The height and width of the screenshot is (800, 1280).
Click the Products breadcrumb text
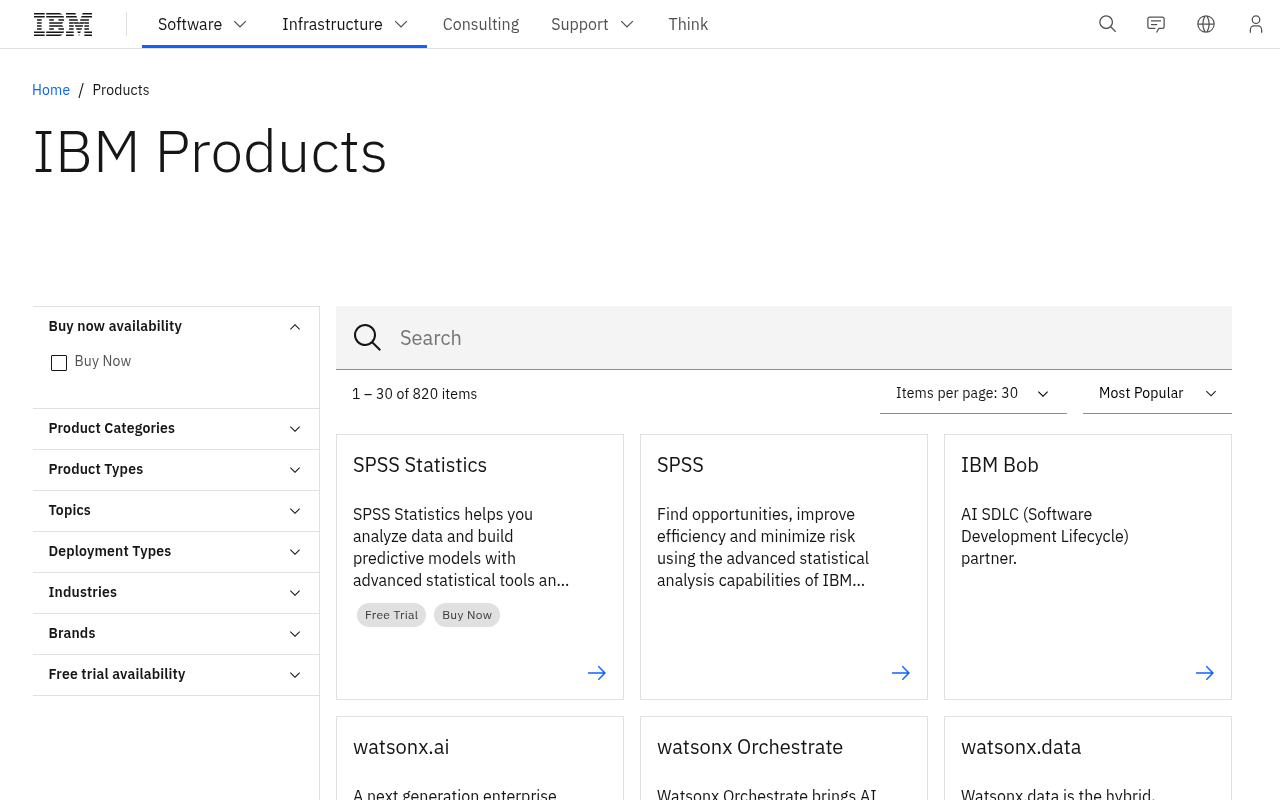click(x=121, y=90)
